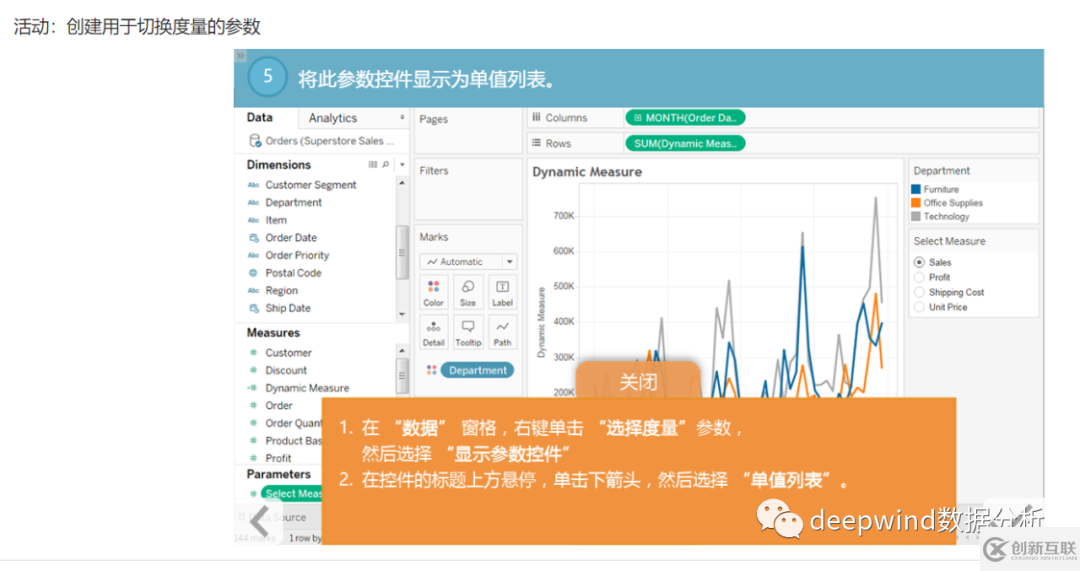Click the Columns shelf icon
Viewport: 1080px width, 571px height.
537,118
